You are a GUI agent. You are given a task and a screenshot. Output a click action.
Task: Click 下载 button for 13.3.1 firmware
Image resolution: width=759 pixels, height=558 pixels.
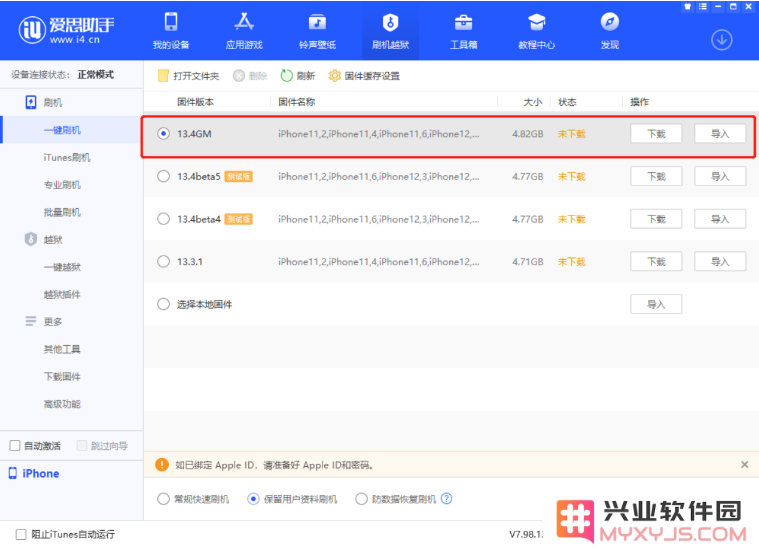[x=656, y=261]
